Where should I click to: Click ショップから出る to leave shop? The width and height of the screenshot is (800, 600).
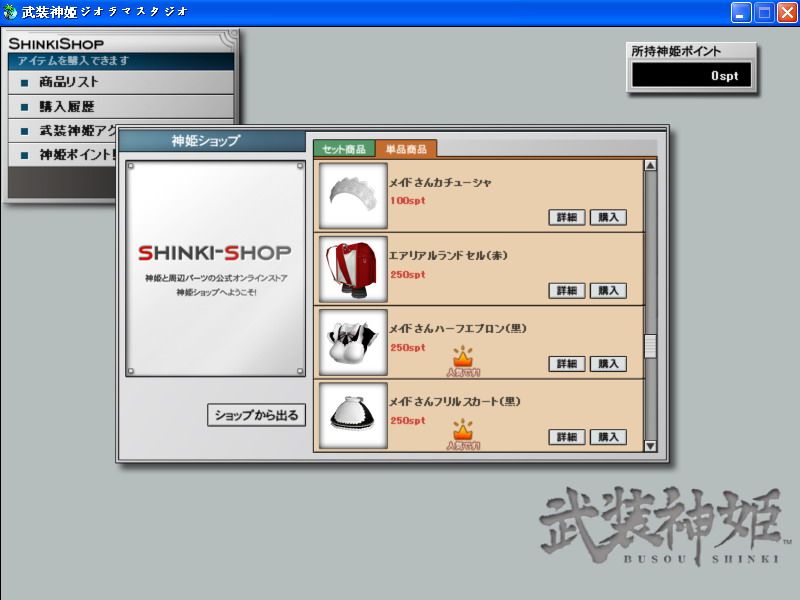[x=257, y=415]
